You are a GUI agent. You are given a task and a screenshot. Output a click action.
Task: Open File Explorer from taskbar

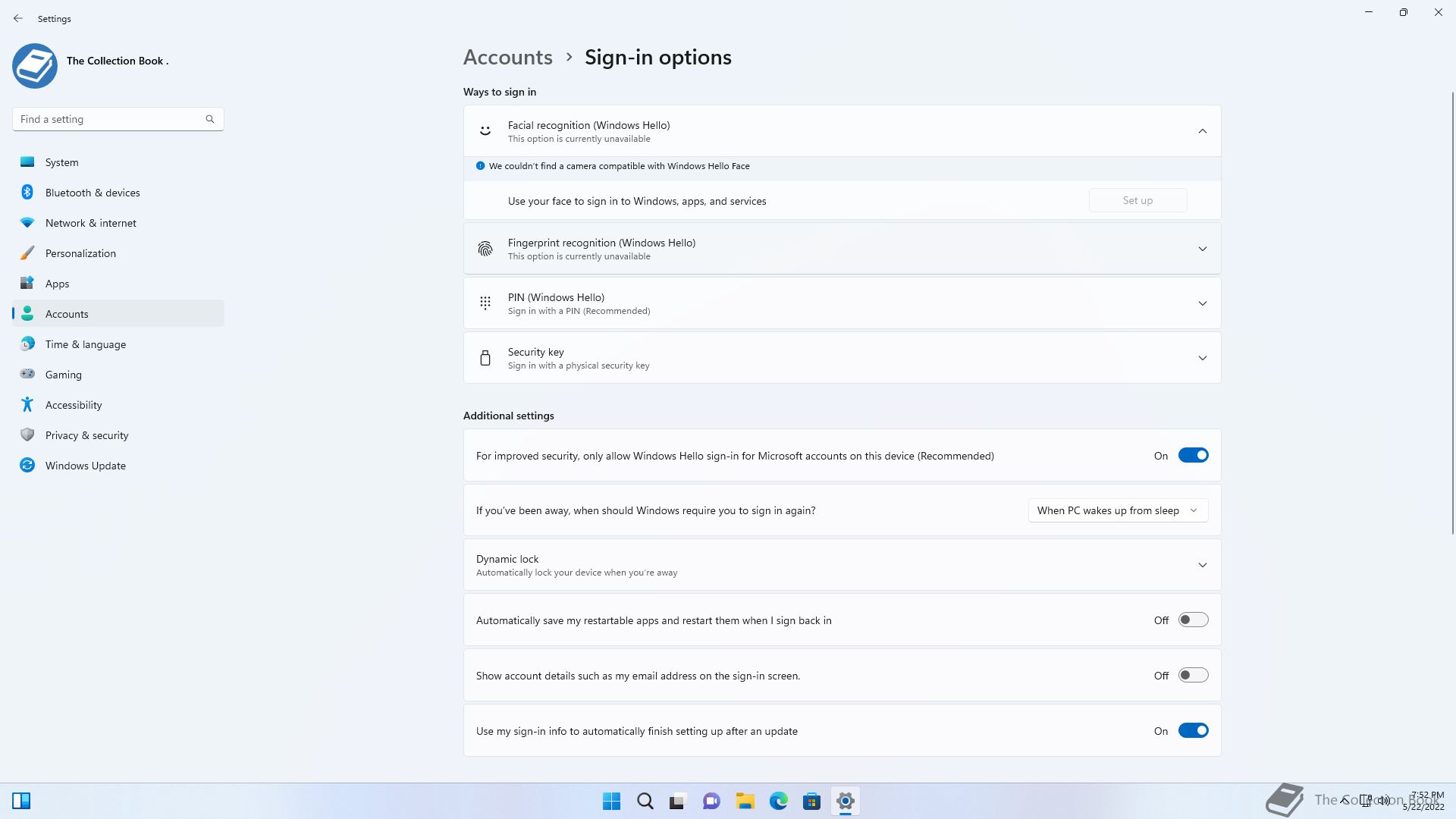pyautogui.click(x=745, y=801)
